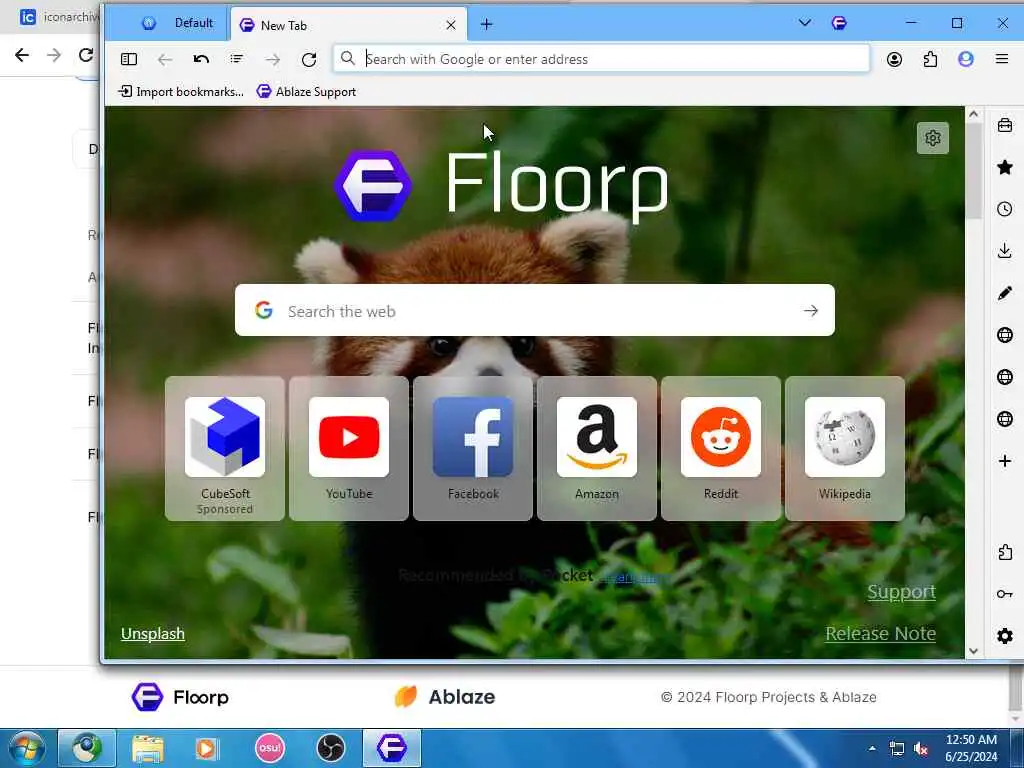Open the Wikipedia shortcut tile

pyautogui.click(x=845, y=449)
